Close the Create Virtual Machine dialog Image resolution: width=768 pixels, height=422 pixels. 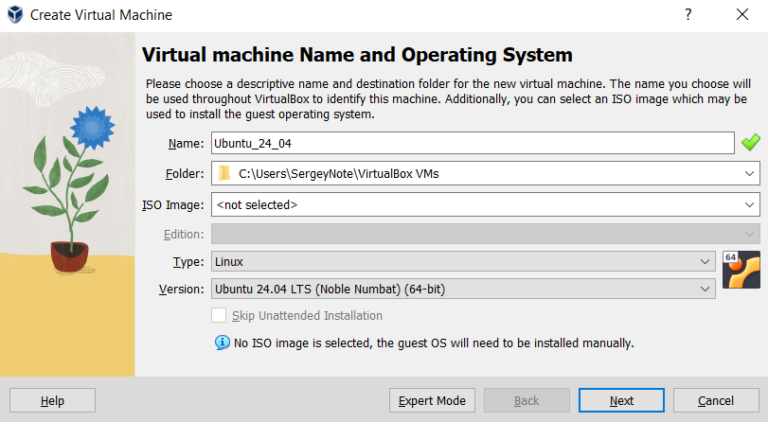742,15
